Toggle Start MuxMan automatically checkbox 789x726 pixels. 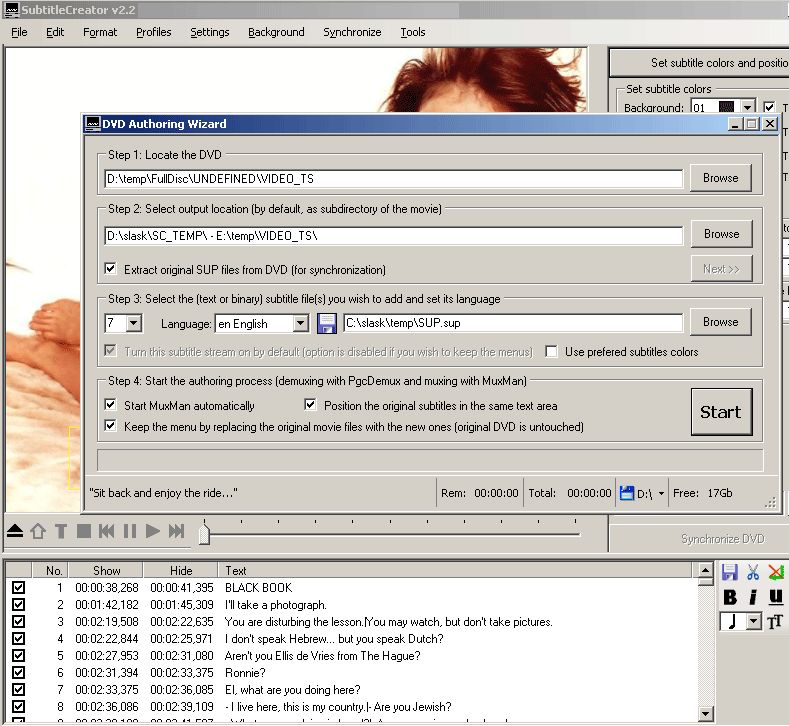(110, 405)
